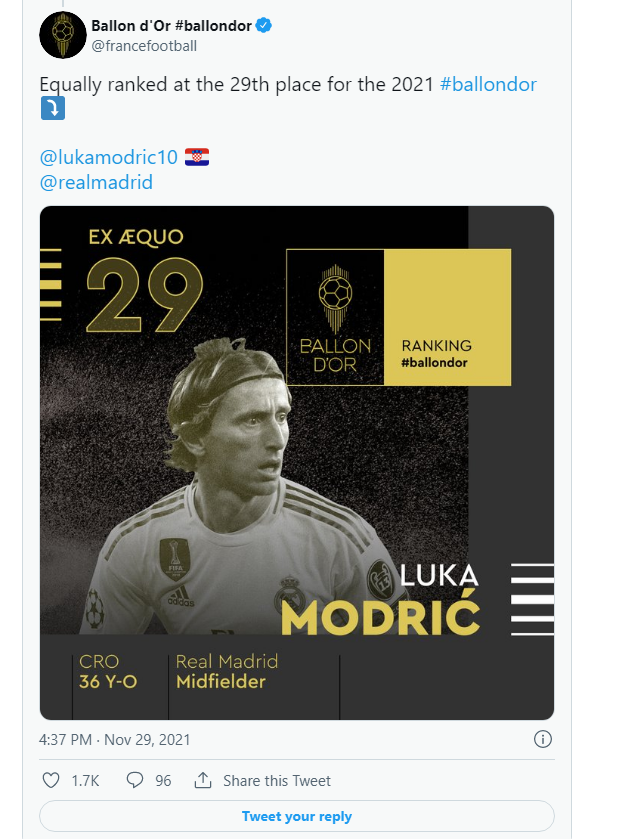This screenshot has height=839, width=639.
Task: Open the Luka Modrić ranking image
Action: [x=296, y=463]
